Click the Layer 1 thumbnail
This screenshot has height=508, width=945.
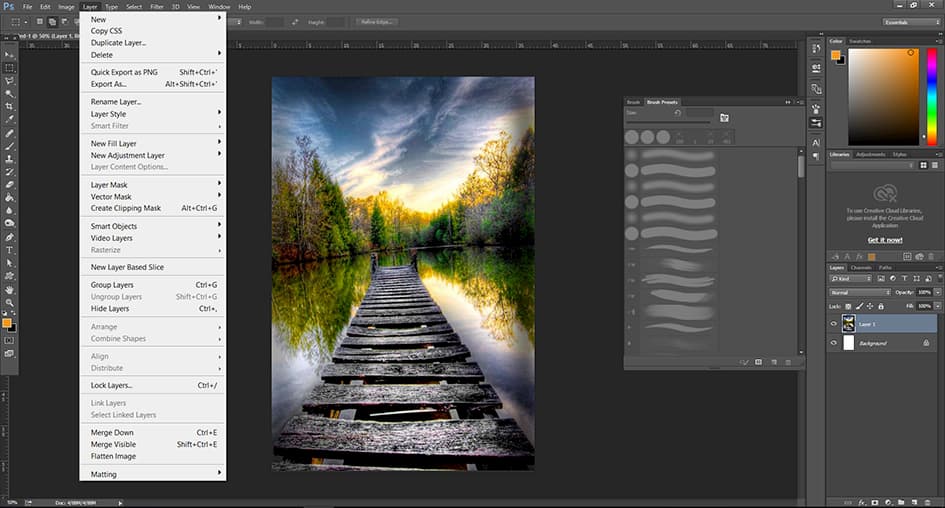849,323
